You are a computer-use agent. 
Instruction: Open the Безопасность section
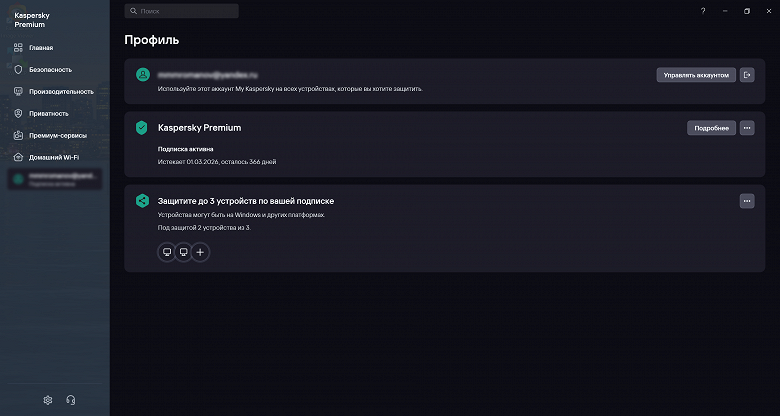[49, 70]
